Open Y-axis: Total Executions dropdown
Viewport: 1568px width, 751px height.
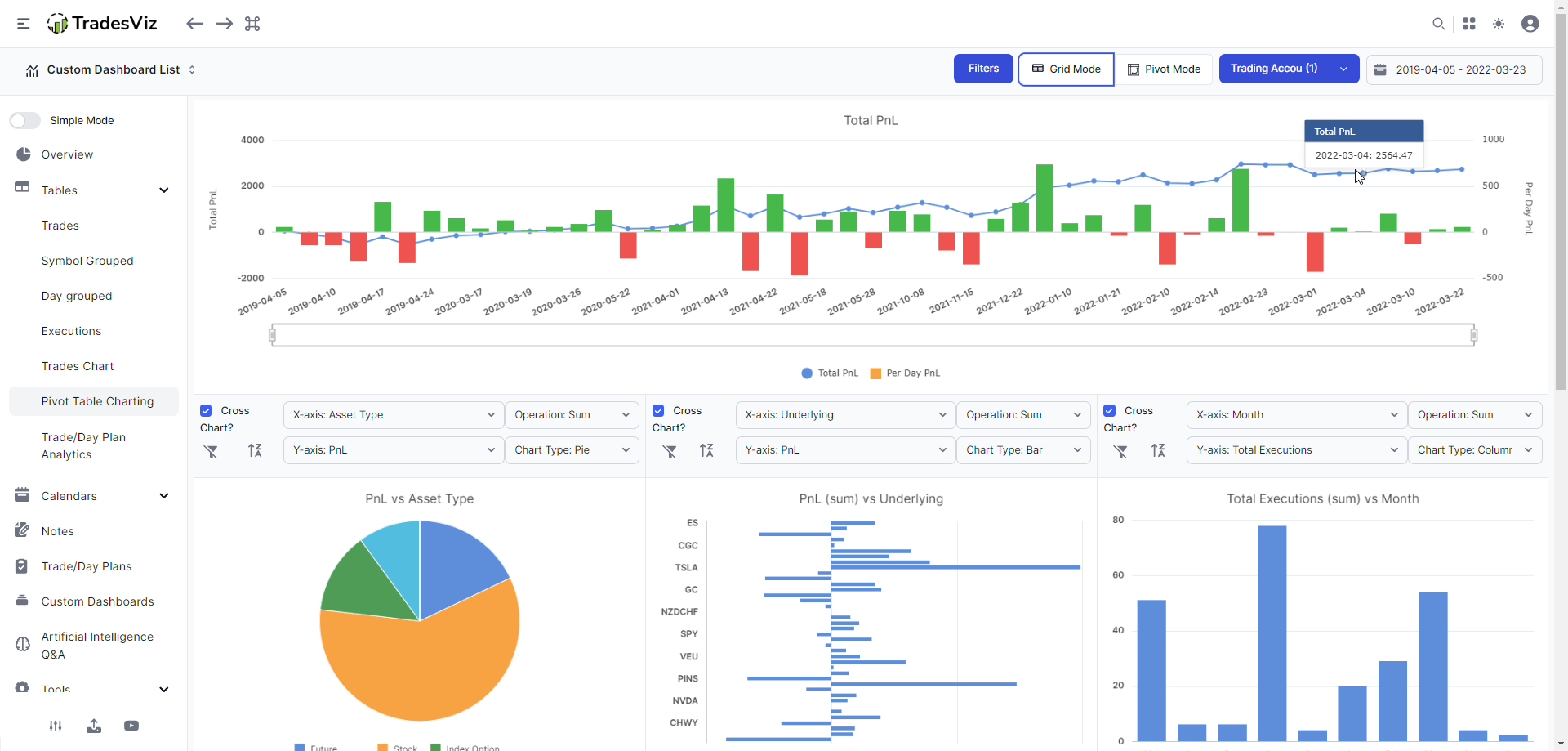1297,450
